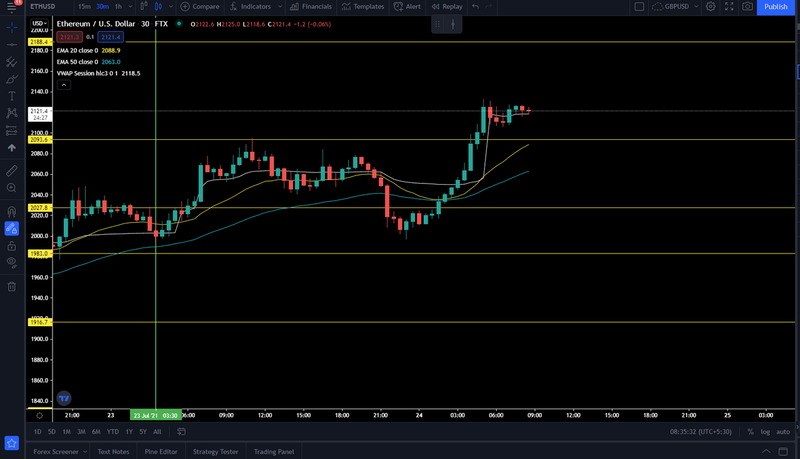Toggle lock all drawing tools
The height and width of the screenshot is (459, 800).
(12, 246)
